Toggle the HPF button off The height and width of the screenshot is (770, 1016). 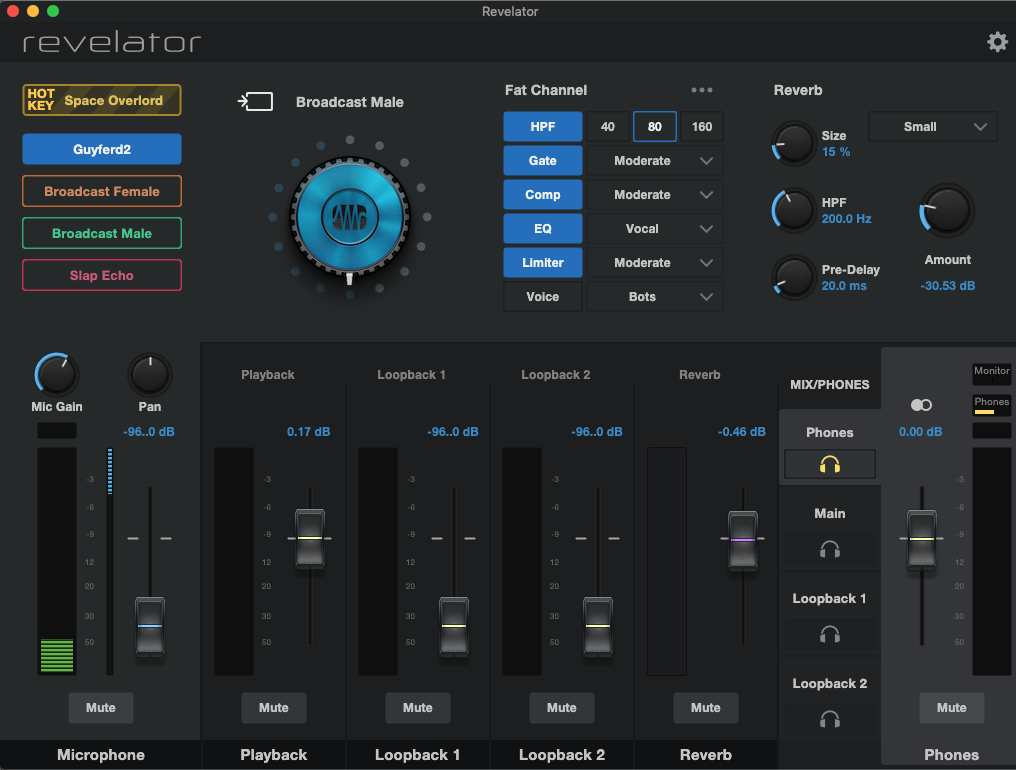coord(542,126)
